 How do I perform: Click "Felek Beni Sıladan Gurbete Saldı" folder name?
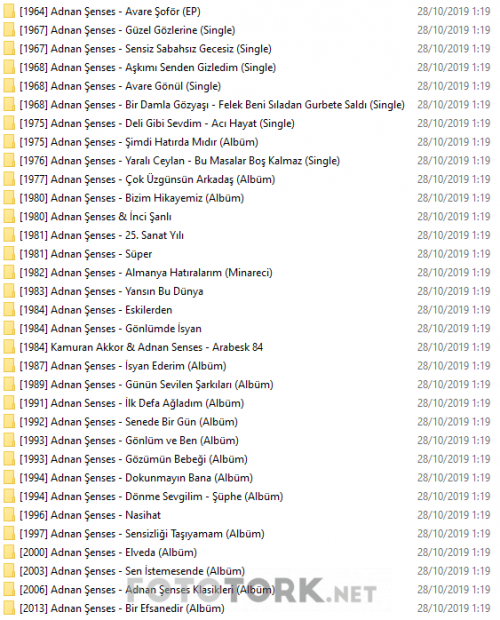292,104
